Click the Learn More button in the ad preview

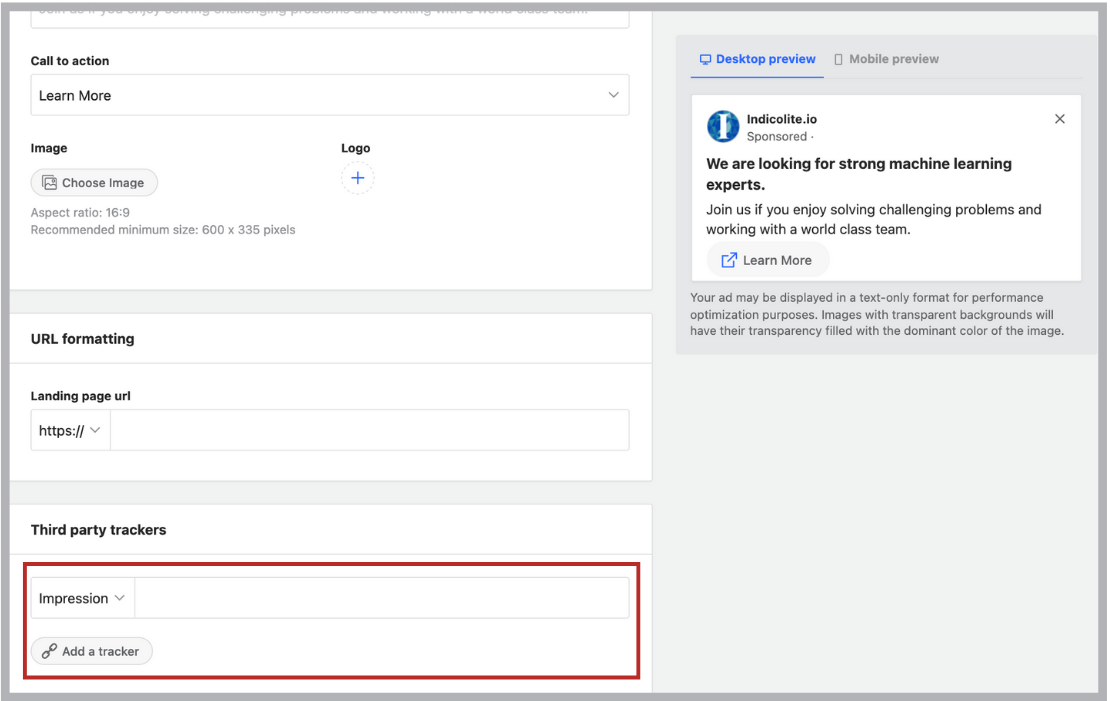[x=768, y=260]
